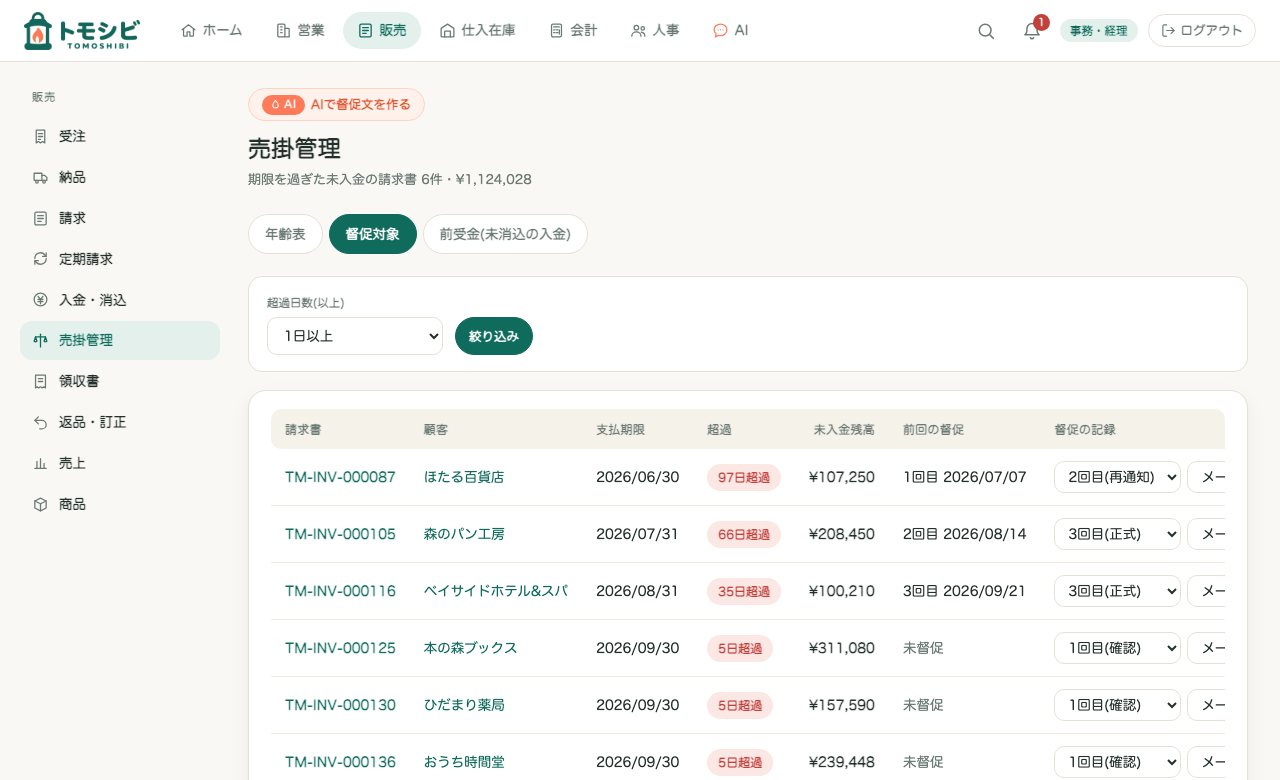Open customer 森のパン工房 link

[x=464, y=534]
